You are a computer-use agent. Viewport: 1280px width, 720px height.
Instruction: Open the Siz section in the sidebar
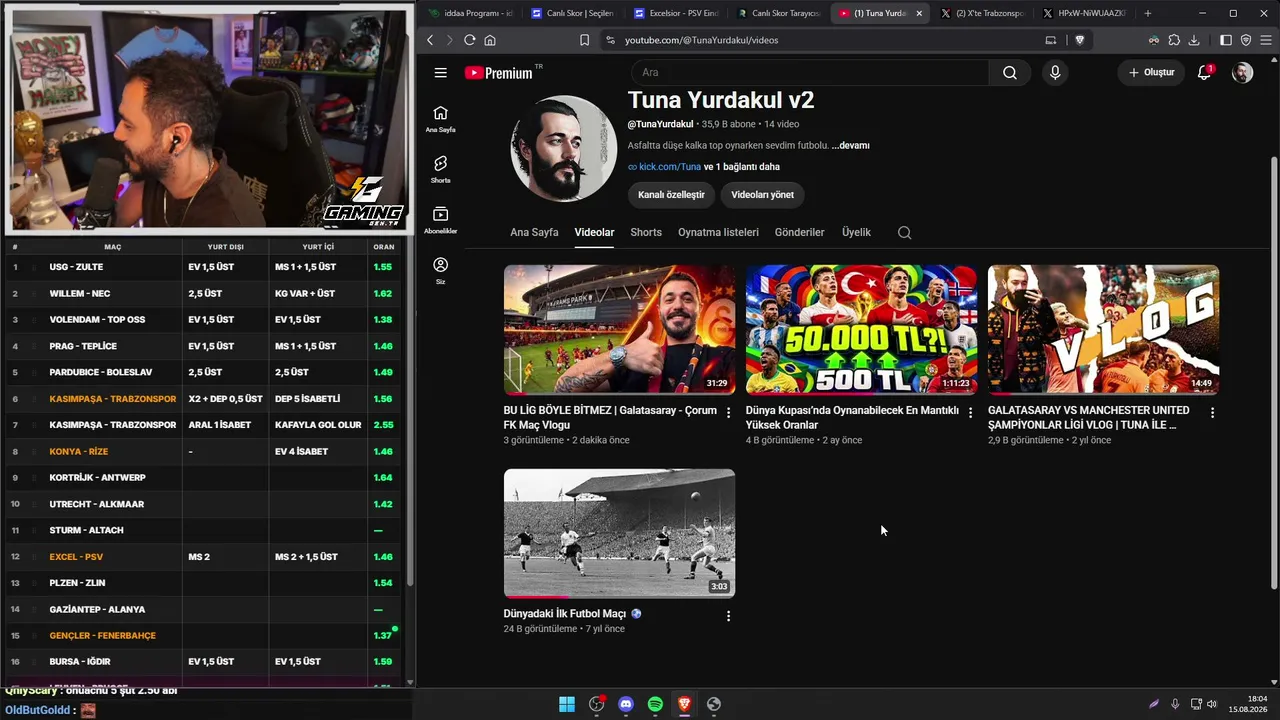[440, 270]
